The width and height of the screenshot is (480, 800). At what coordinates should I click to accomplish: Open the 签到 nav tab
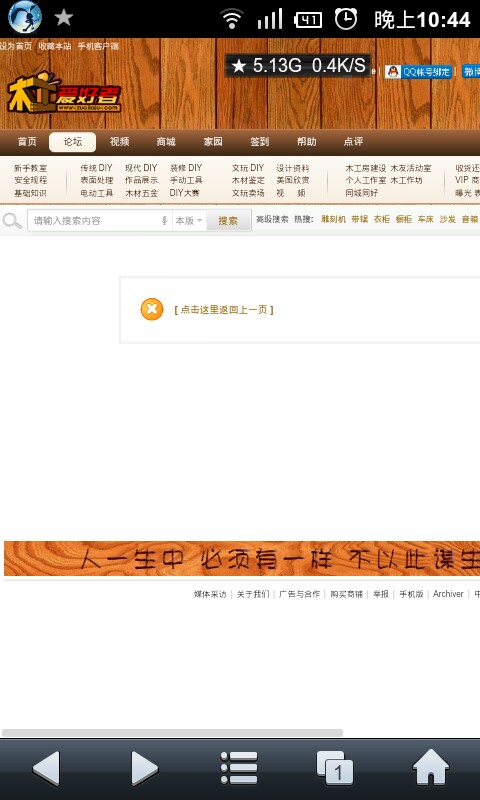[259, 142]
